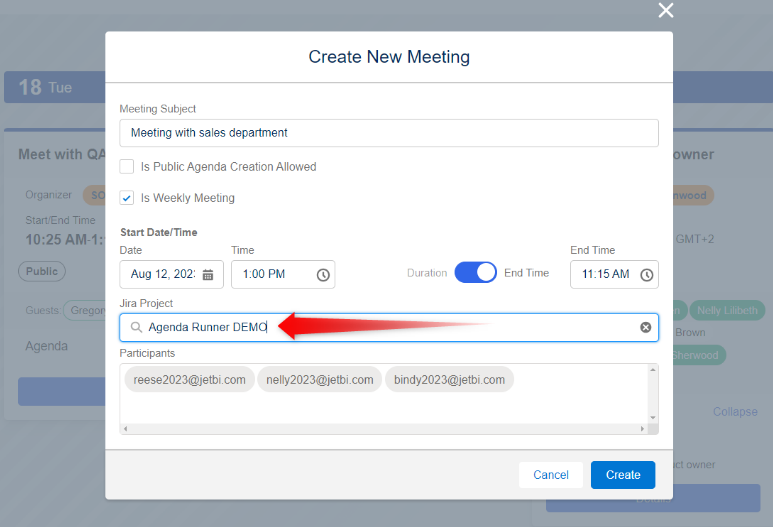Image resolution: width=773 pixels, height=527 pixels.
Task: Uncheck the Is Weekly Meeting checkbox
Action: tap(127, 198)
